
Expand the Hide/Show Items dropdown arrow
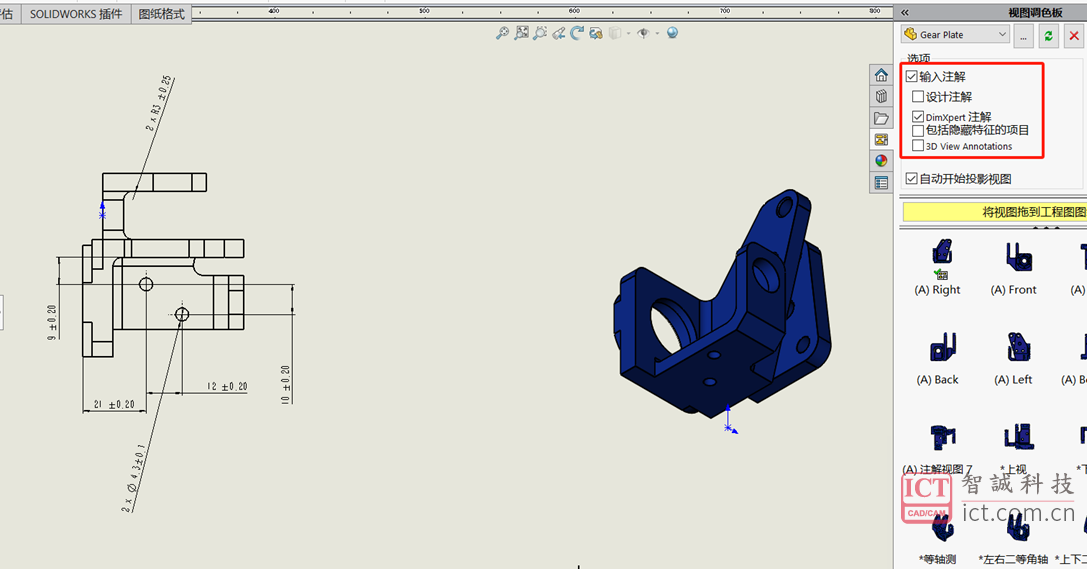pyautogui.click(x=656, y=33)
